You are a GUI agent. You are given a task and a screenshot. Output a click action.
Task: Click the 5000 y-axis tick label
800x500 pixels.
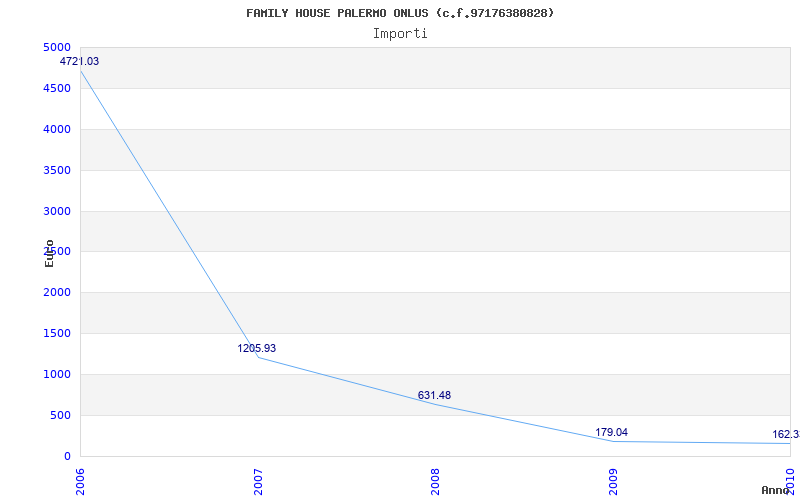point(57,48)
